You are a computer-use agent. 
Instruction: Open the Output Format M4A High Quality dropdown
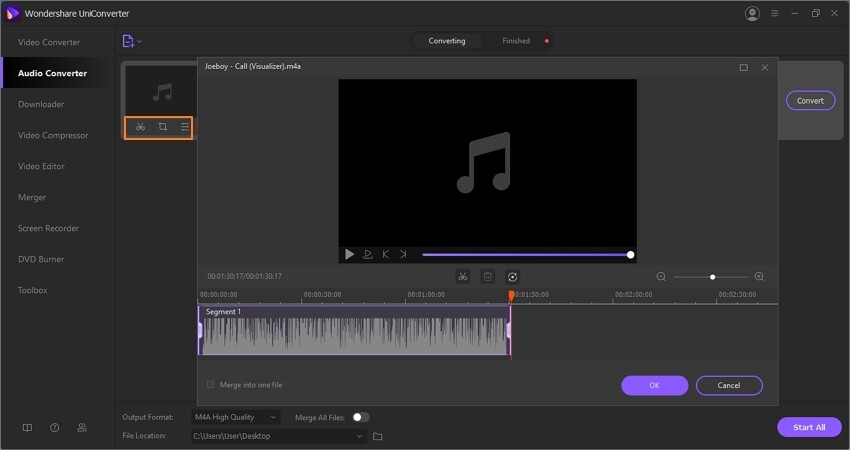pos(236,417)
